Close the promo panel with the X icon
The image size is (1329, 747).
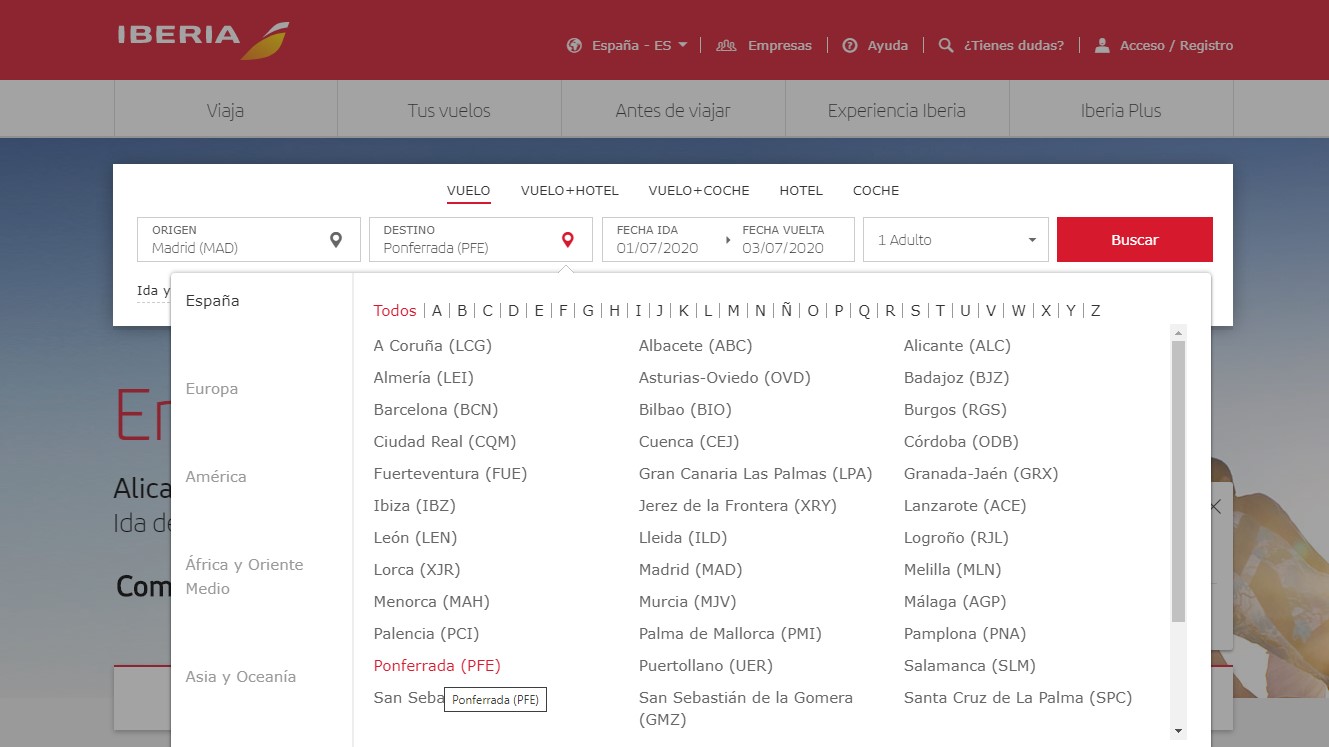point(1215,507)
